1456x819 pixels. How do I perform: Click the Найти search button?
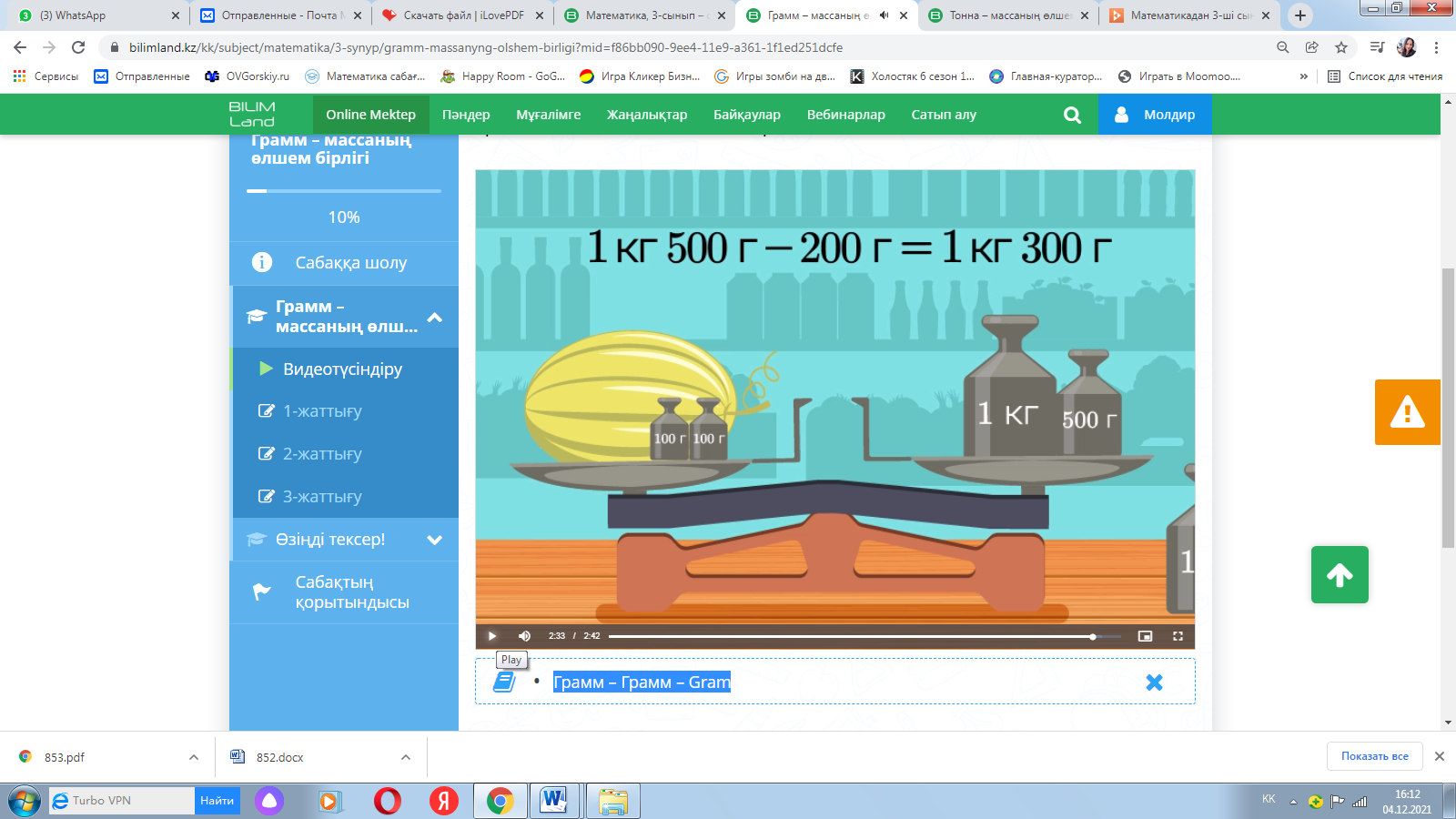point(217,801)
